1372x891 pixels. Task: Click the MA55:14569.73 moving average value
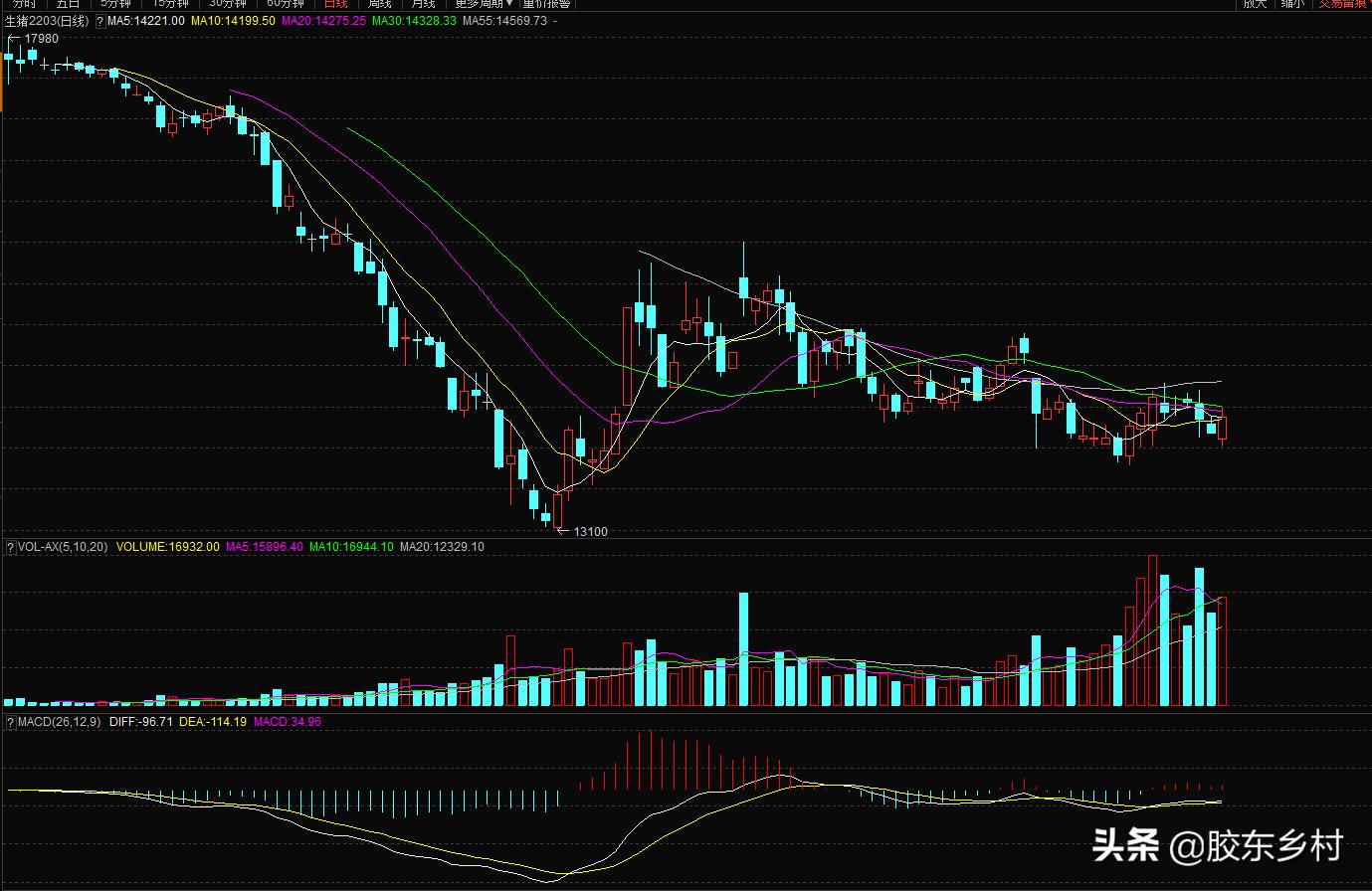click(504, 21)
